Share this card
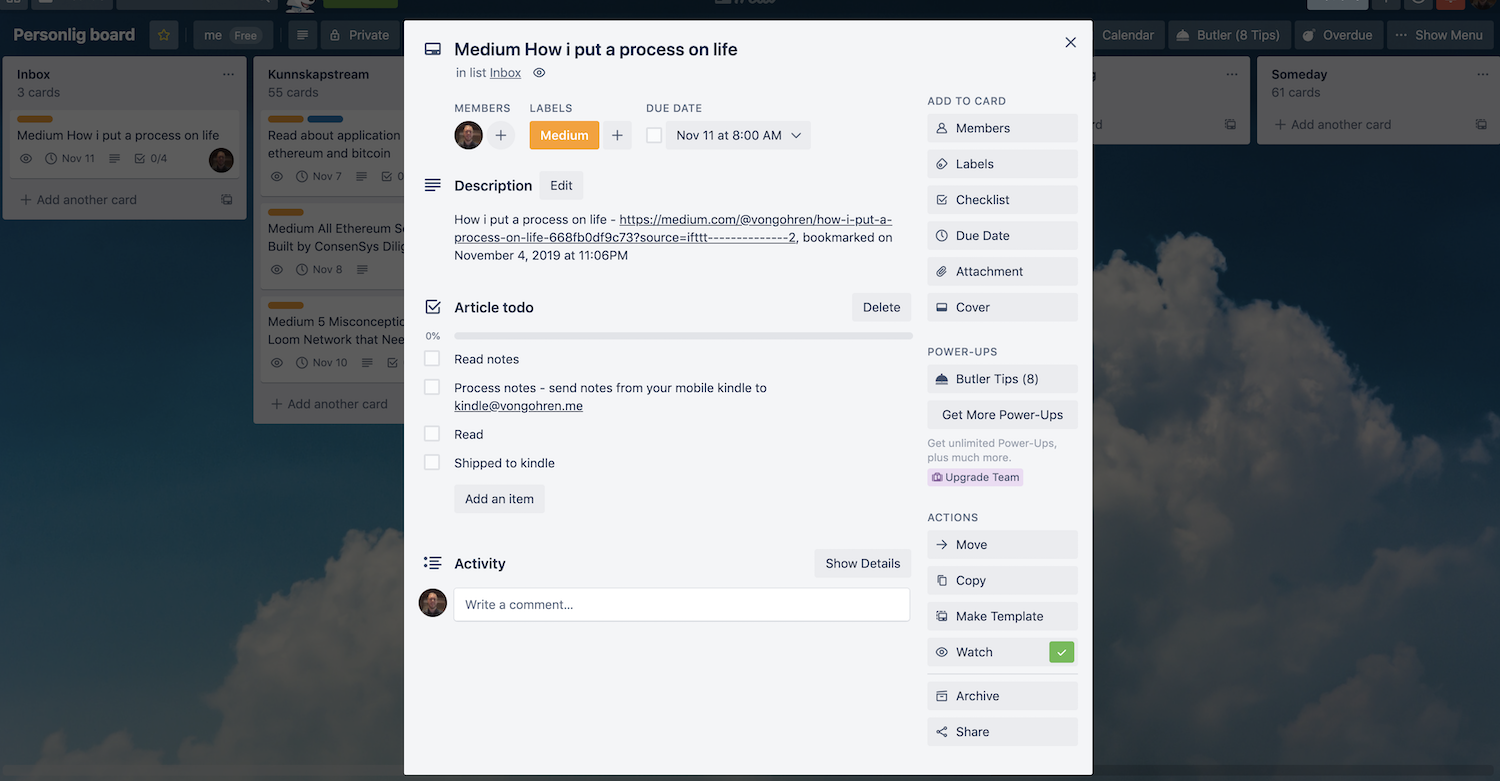1500x781 pixels. click(1002, 732)
